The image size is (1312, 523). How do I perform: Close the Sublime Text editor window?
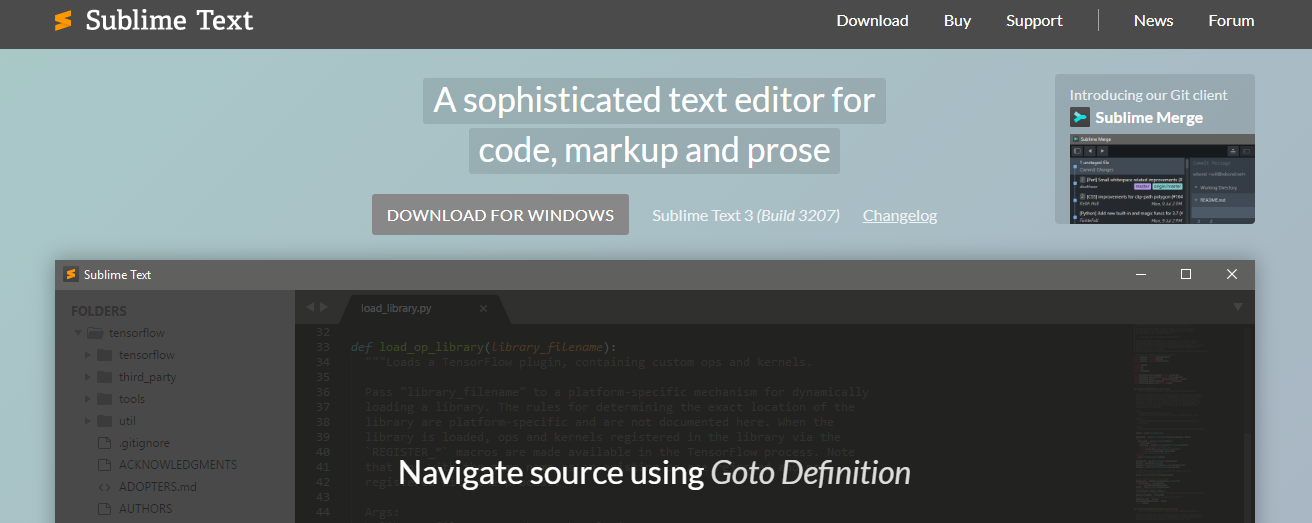(x=1232, y=274)
